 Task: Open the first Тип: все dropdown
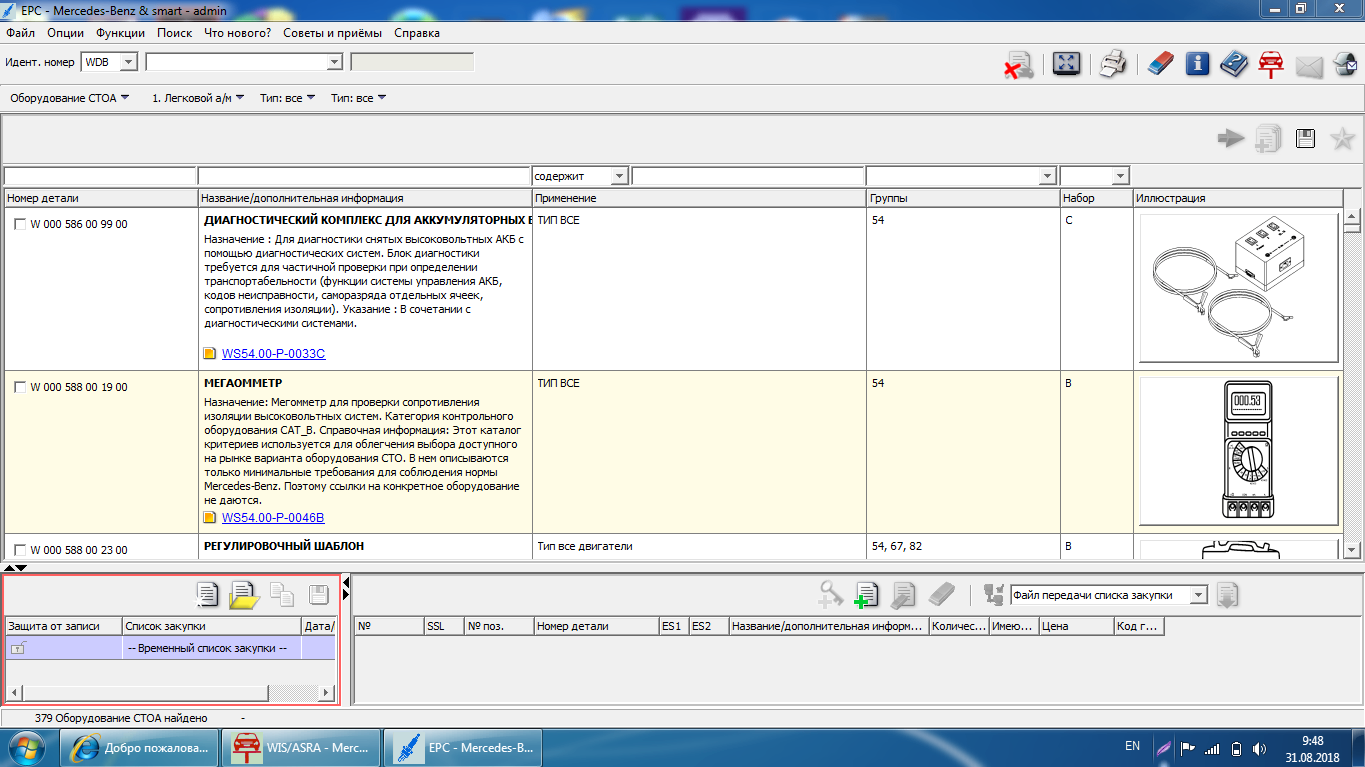click(288, 98)
